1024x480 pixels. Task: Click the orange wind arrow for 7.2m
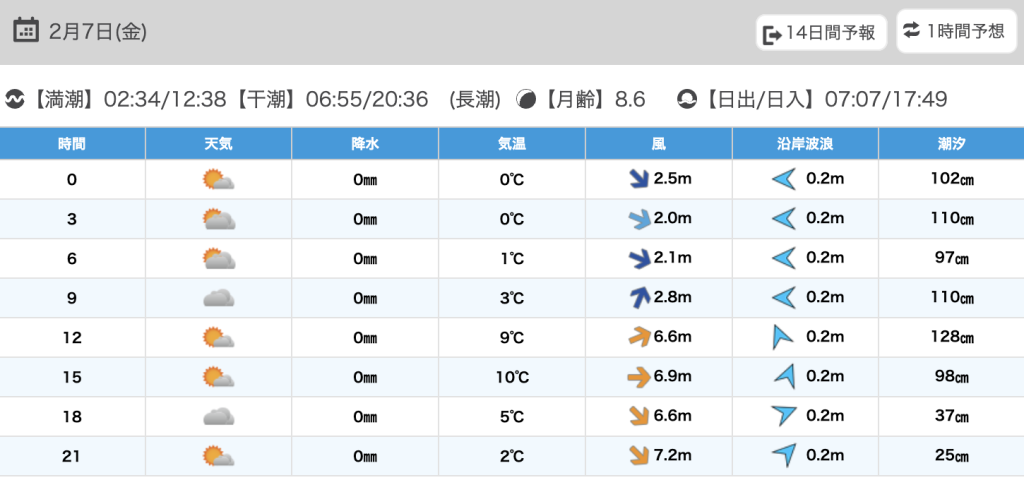(x=637, y=456)
